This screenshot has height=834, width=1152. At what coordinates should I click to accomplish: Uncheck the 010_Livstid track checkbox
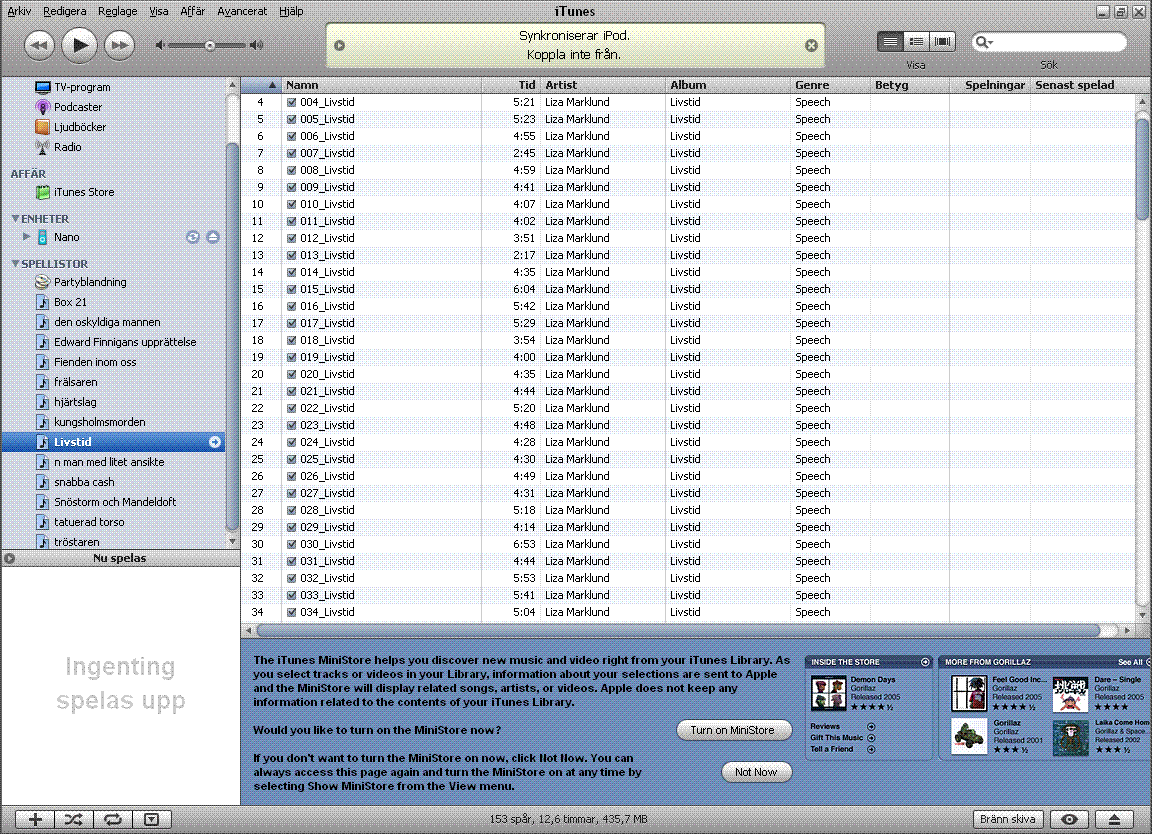pos(292,204)
